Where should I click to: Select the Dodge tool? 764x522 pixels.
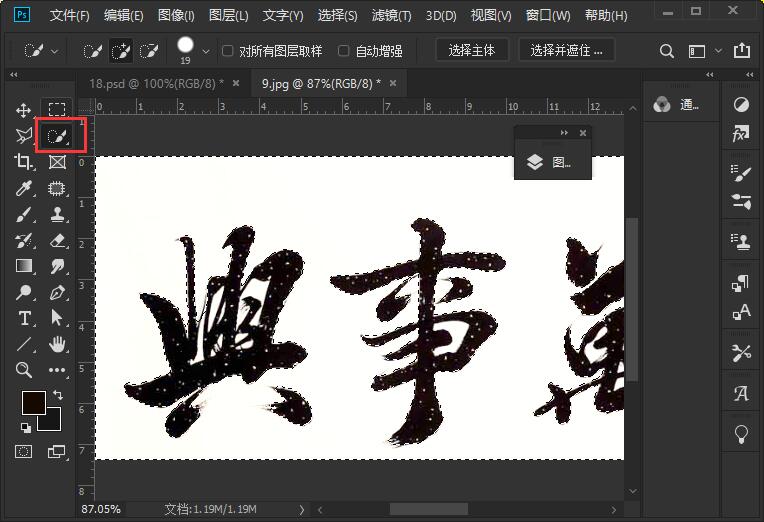pyautogui.click(x=23, y=292)
